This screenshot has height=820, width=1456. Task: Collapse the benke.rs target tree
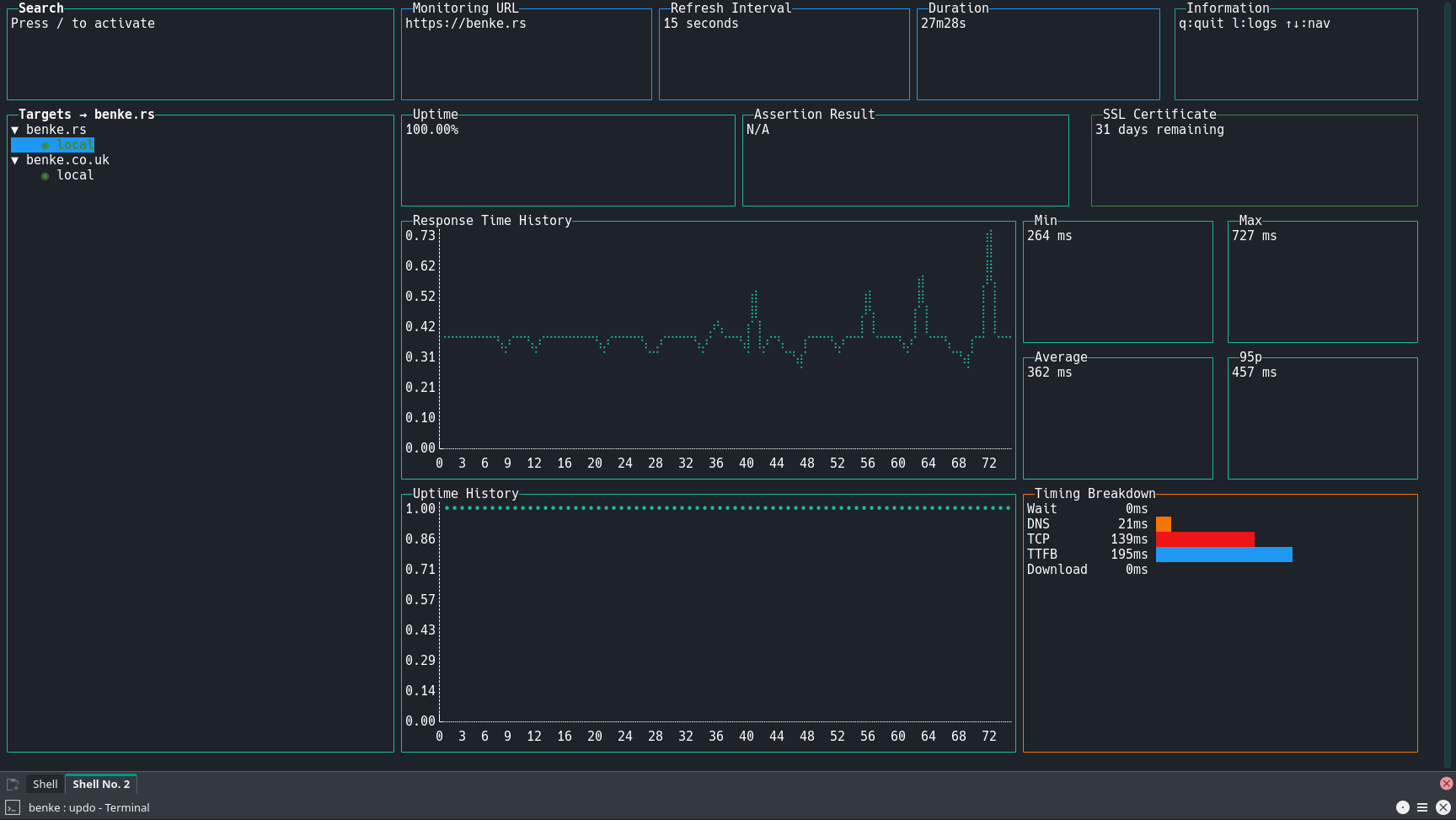[15, 130]
